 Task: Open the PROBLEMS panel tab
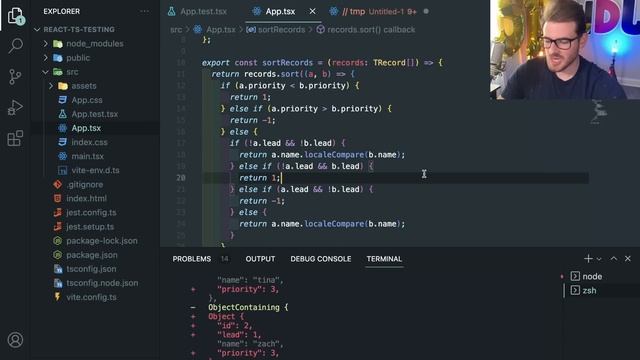coord(191,259)
